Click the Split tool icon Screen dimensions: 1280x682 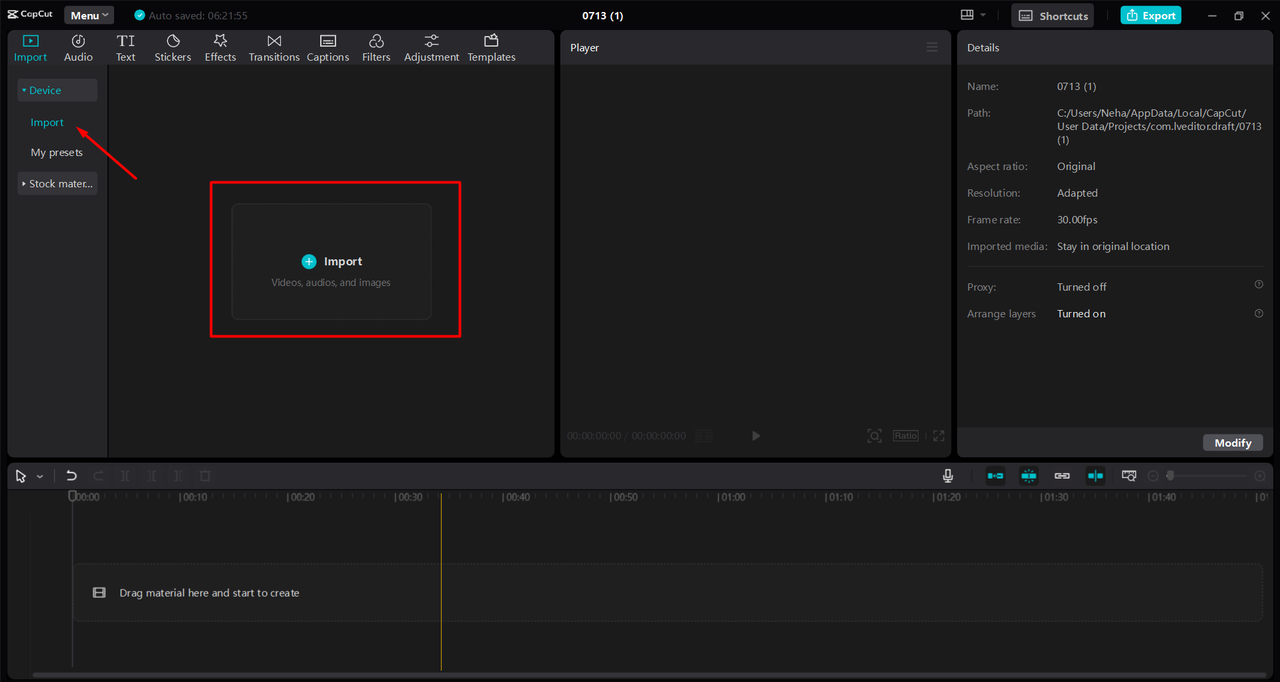click(x=125, y=476)
